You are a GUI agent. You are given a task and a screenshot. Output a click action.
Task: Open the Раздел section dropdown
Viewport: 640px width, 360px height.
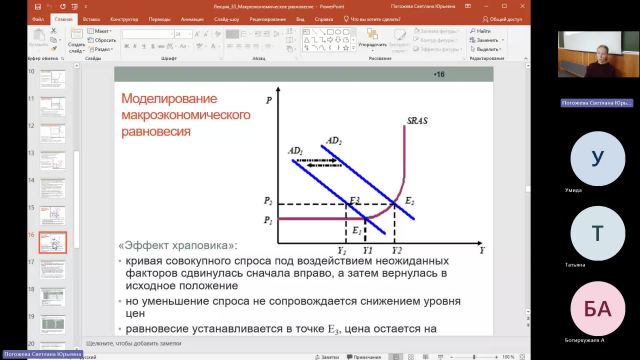click(x=101, y=49)
